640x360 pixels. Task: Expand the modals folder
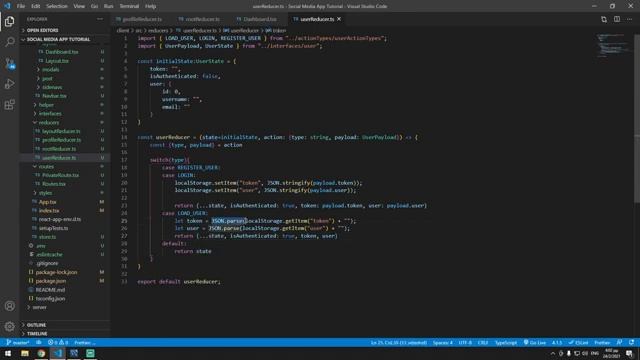click(51, 70)
